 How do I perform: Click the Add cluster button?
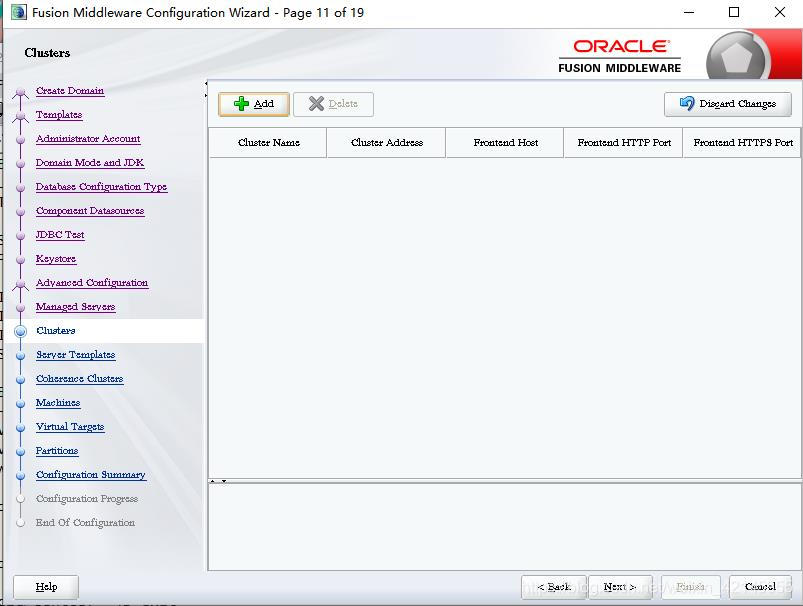click(x=253, y=104)
